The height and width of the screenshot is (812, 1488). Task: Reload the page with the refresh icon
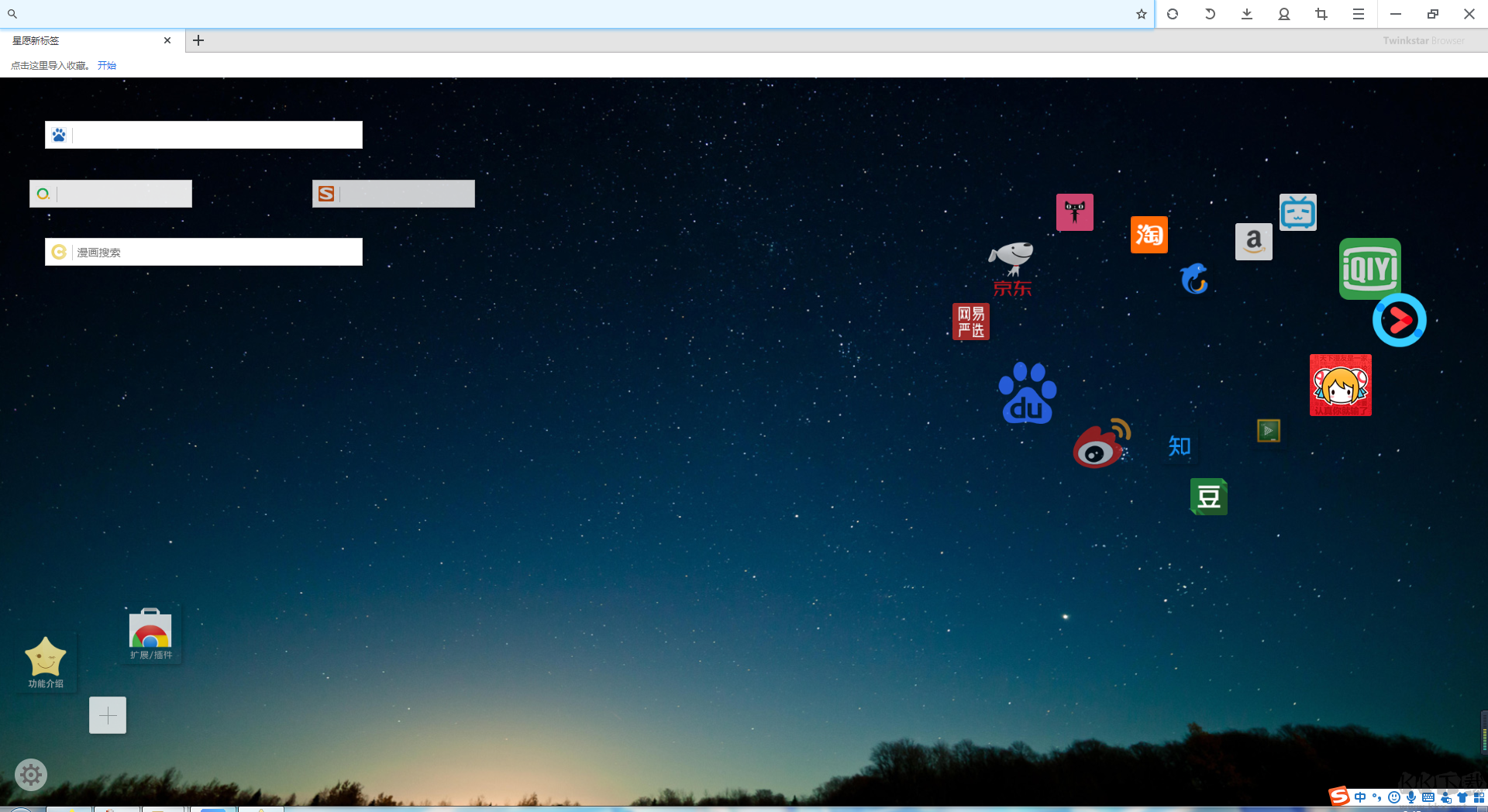(x=1173, y=14)
